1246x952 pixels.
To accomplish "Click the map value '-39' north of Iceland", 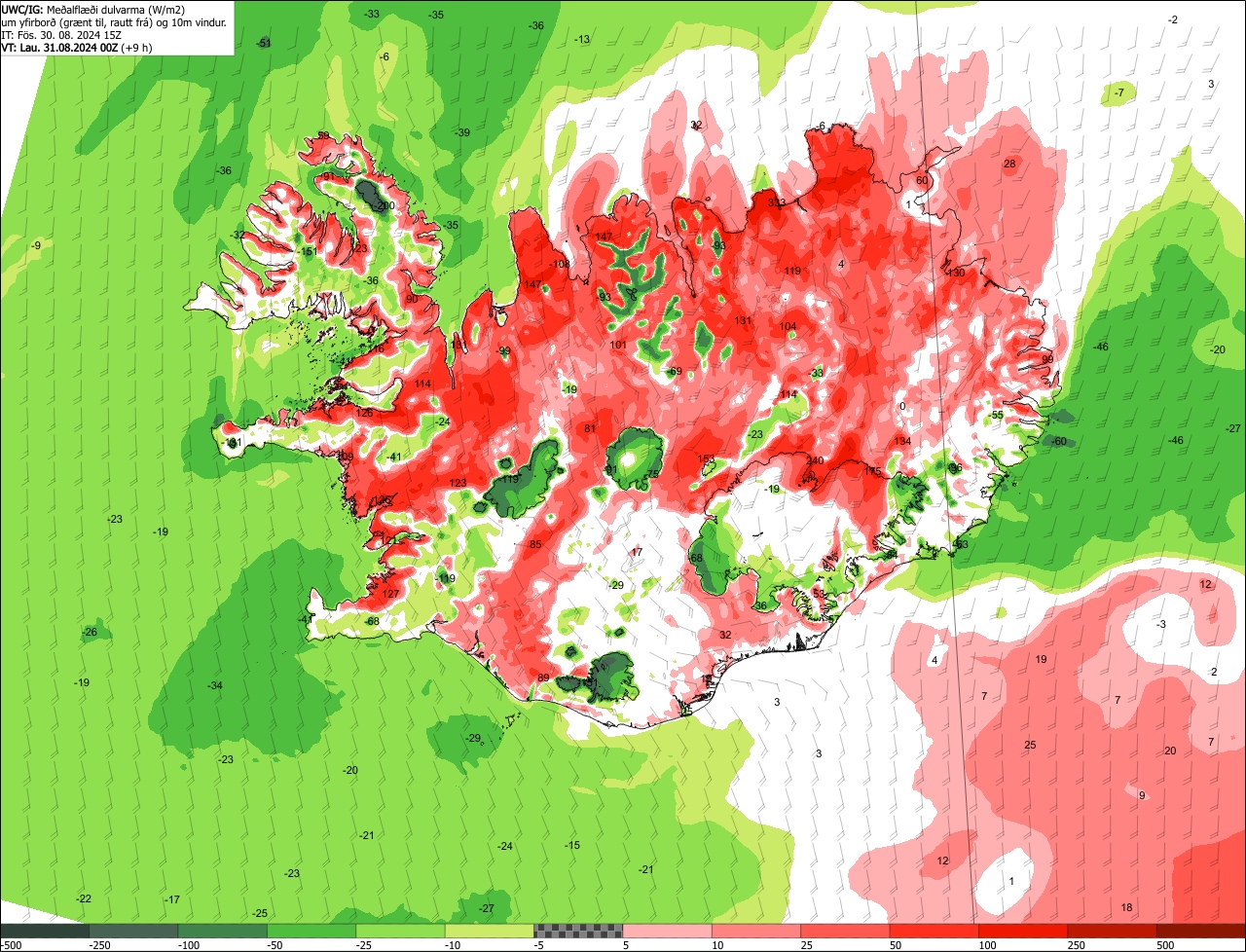I will pyautogui.click(x=462, y=132).
